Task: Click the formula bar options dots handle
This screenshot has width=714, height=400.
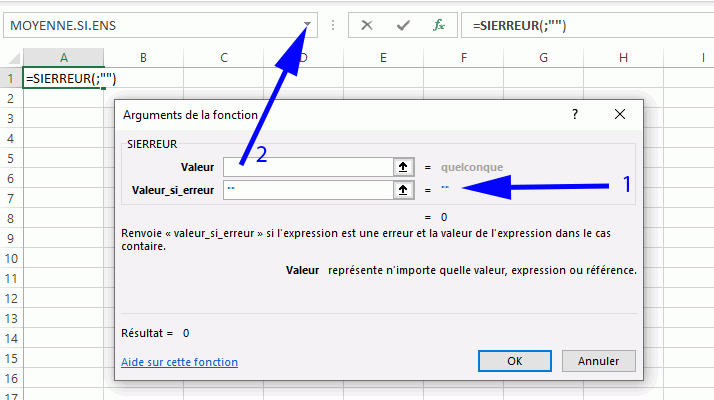Action: [333, 25]
